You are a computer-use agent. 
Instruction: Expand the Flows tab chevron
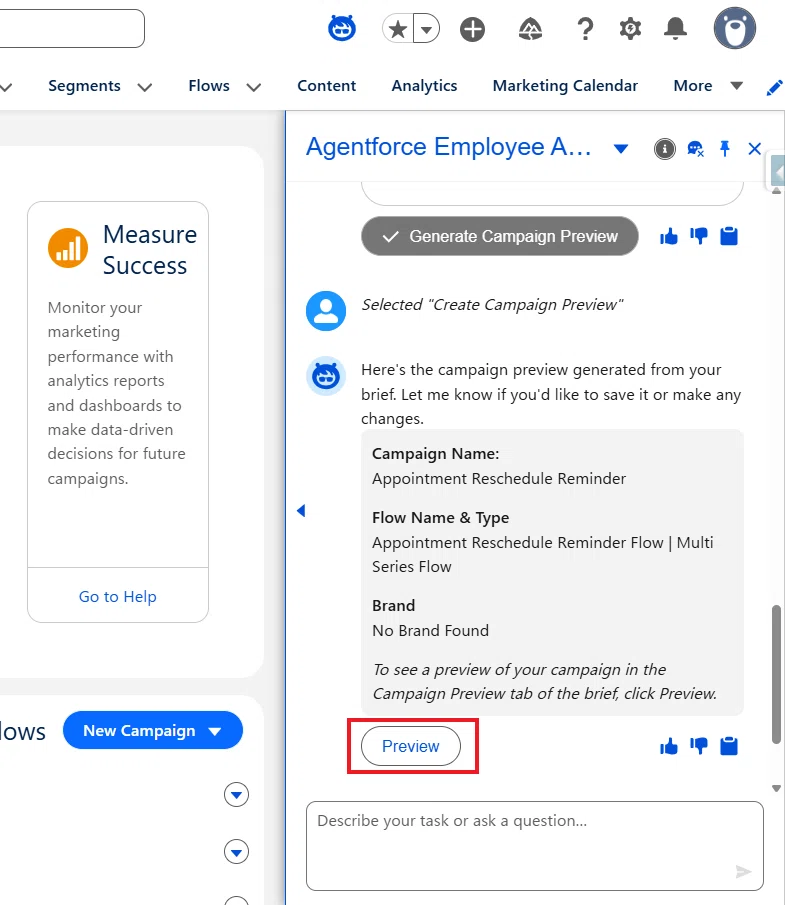pos(253,87)
